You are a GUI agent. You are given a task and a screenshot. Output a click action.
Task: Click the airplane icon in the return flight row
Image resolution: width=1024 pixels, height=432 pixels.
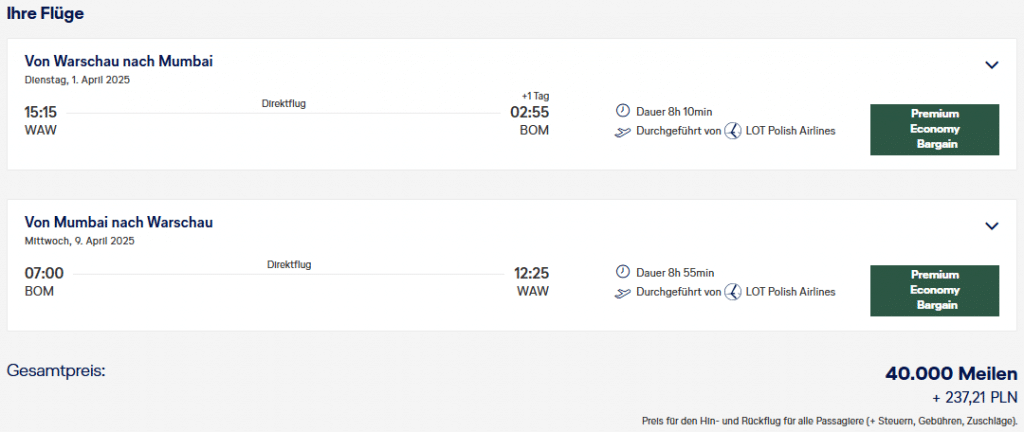tap(622, 292)
